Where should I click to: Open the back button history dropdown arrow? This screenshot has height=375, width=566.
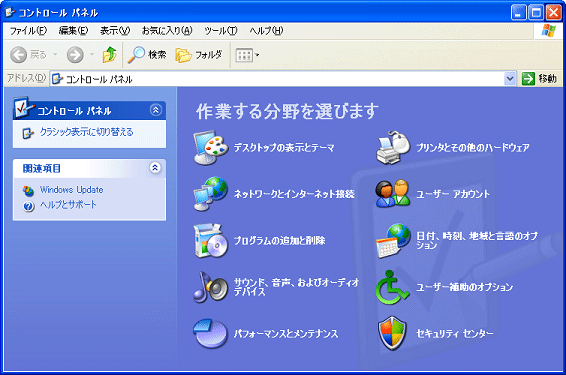click(x=55, y=55)
